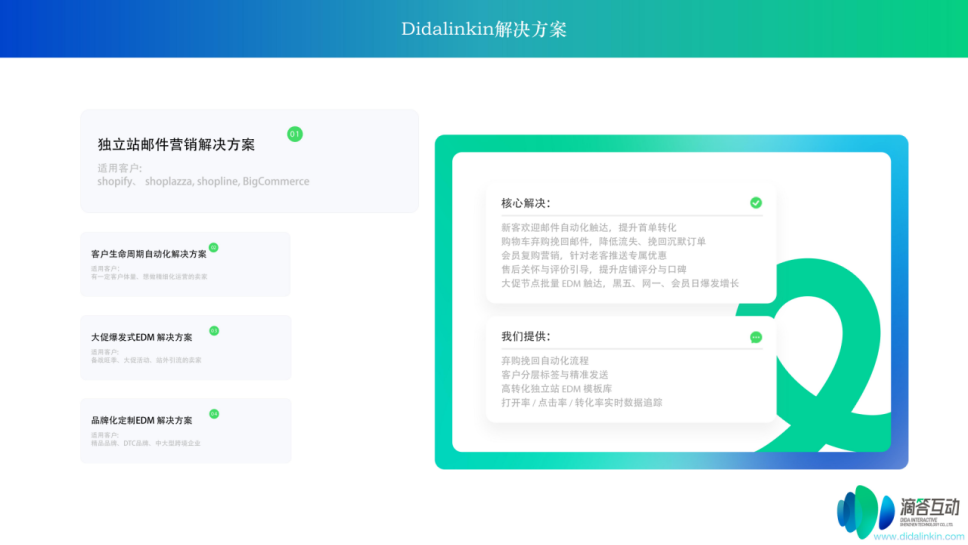Click the 核心解决: heading

[525, 203]
